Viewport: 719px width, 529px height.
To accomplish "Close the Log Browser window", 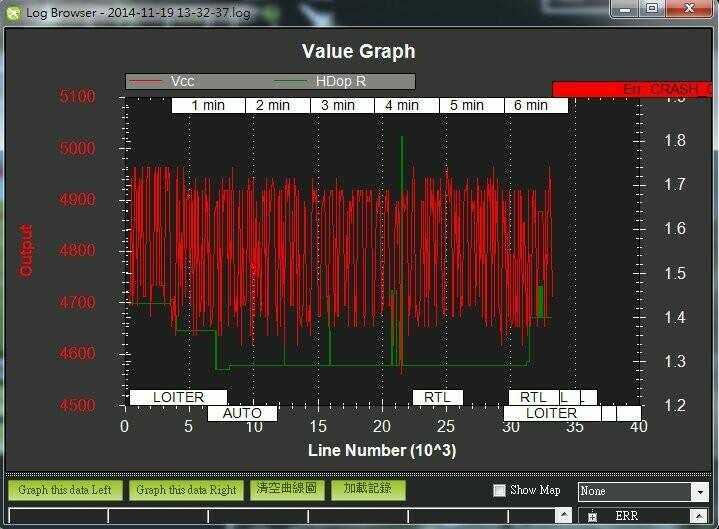I will pyautogui.click(x=688, y=9).
